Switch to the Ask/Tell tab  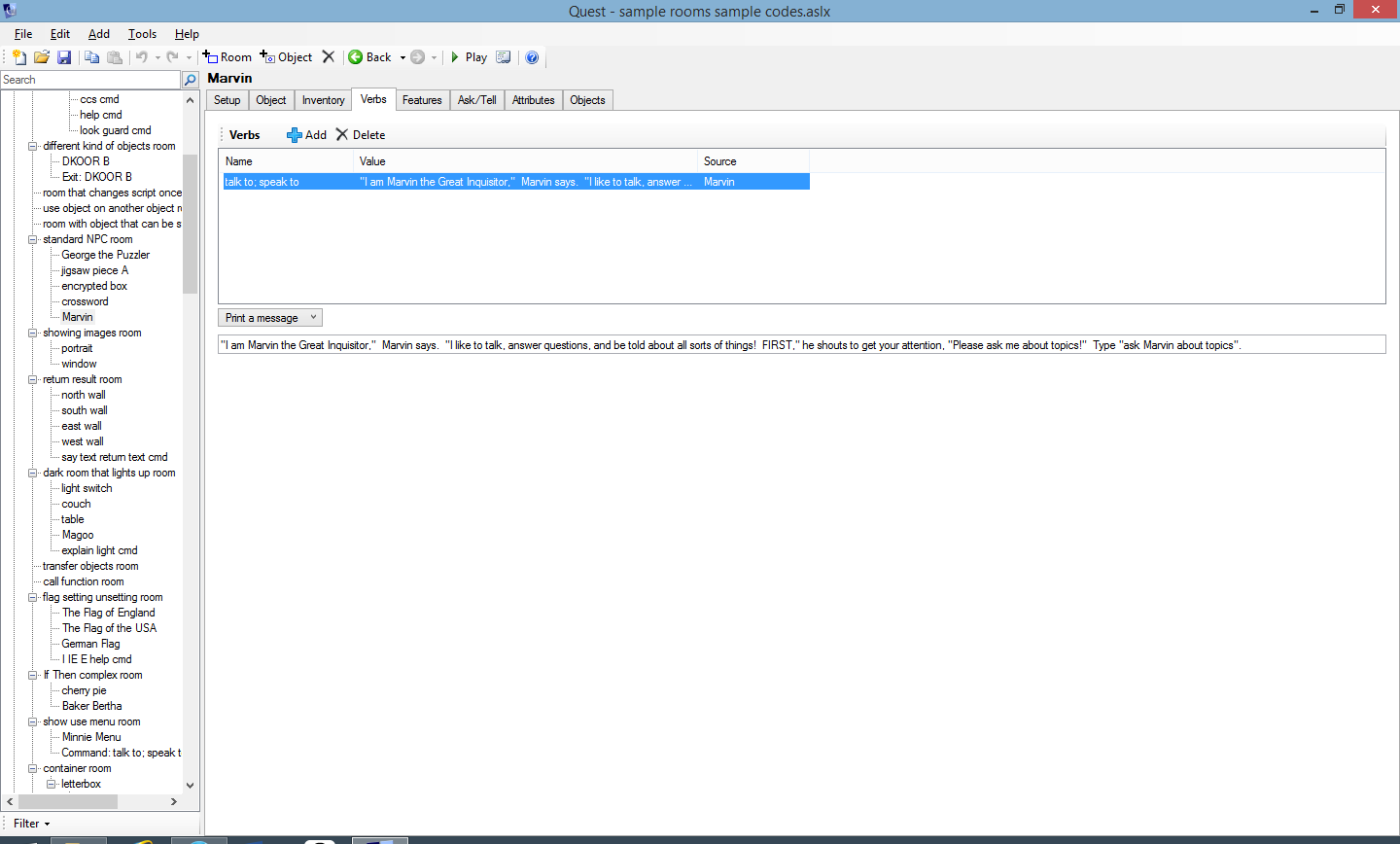[476, 100]
